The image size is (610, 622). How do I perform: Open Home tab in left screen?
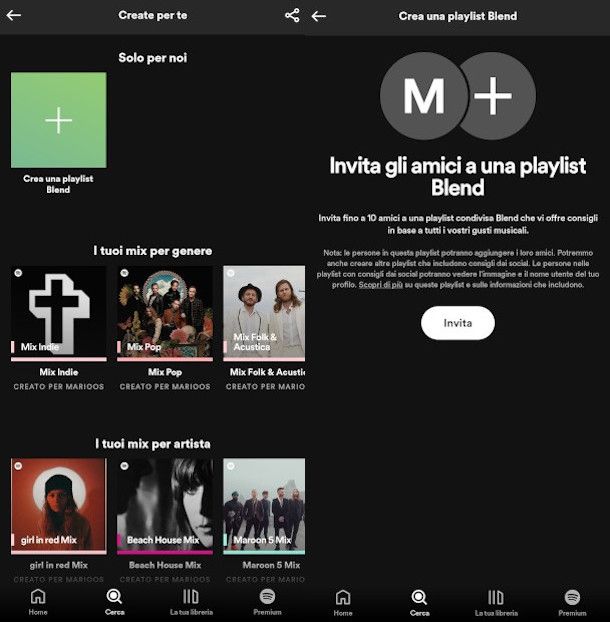[38, 601]
